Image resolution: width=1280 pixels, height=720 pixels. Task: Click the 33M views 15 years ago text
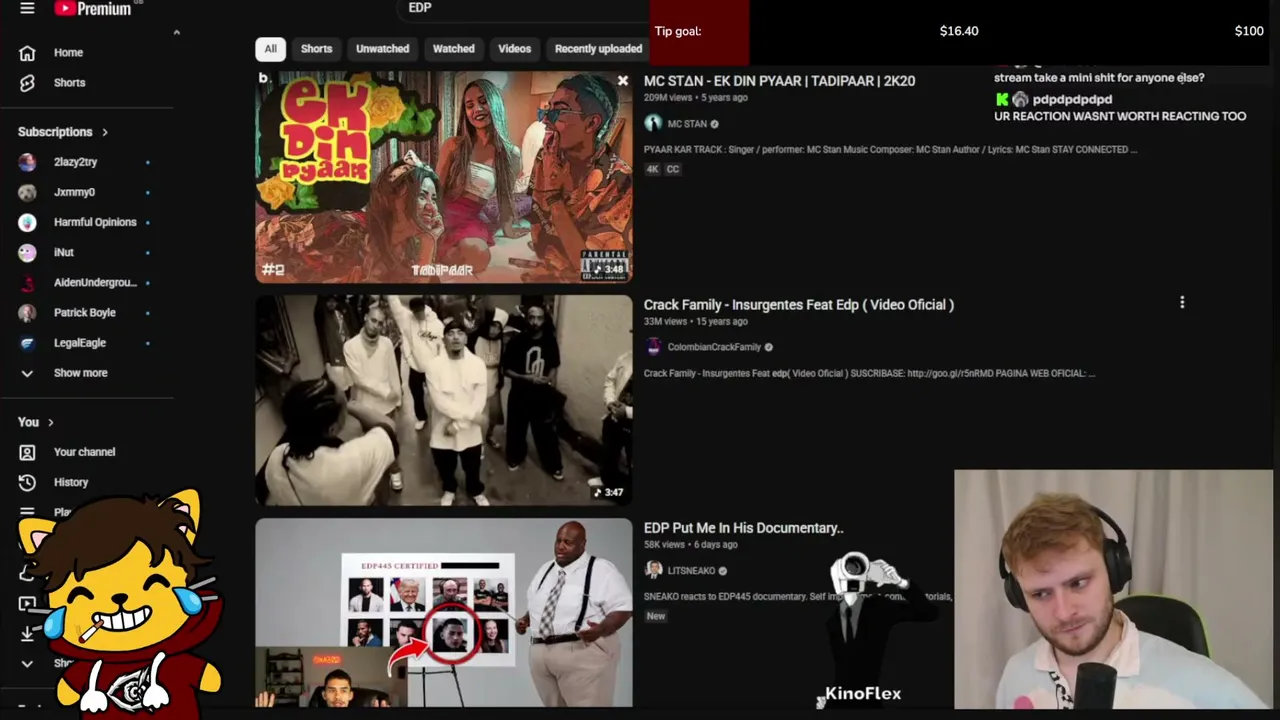[x=695, y=322]
